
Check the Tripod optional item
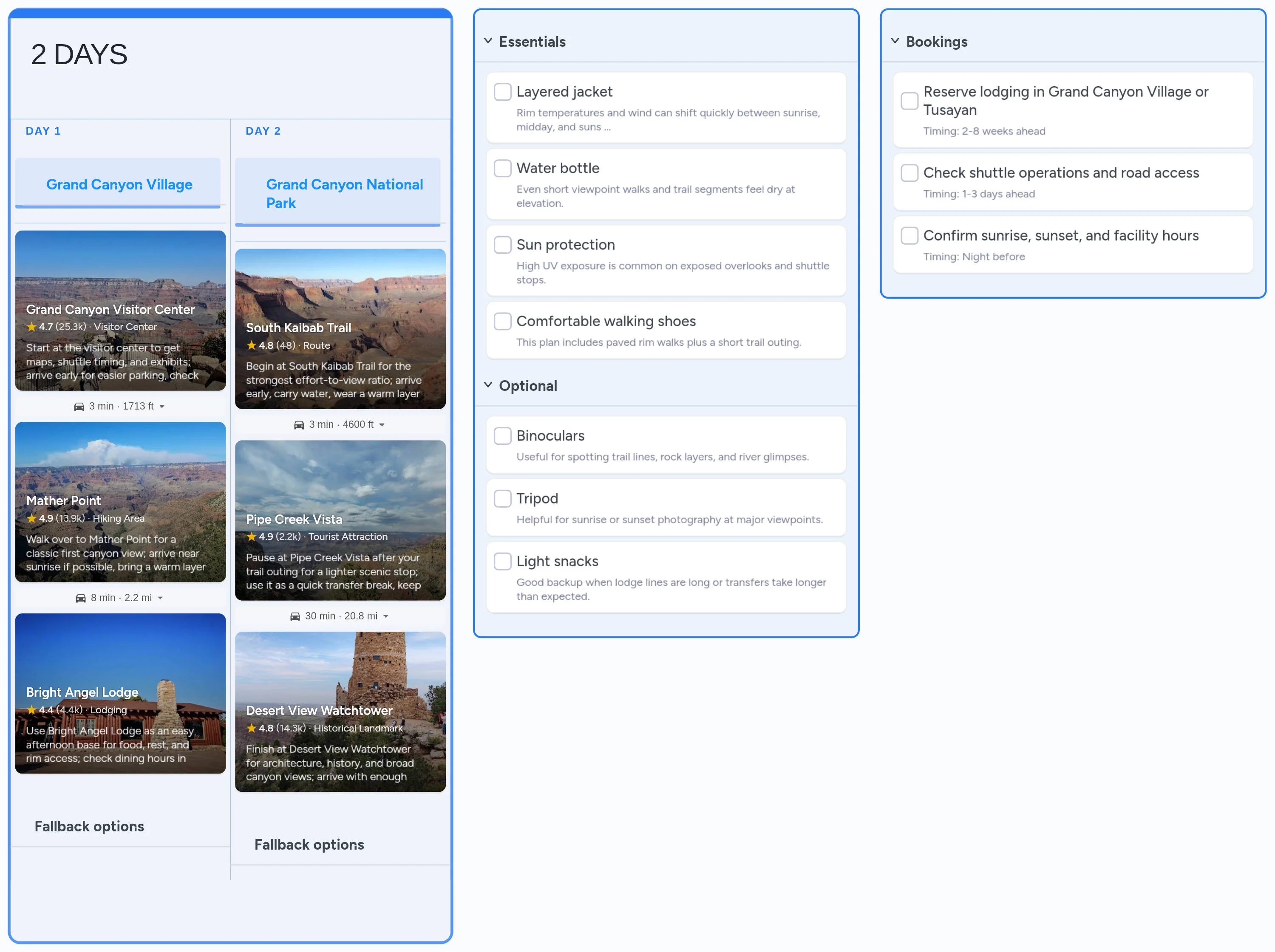tap(502, 498)
